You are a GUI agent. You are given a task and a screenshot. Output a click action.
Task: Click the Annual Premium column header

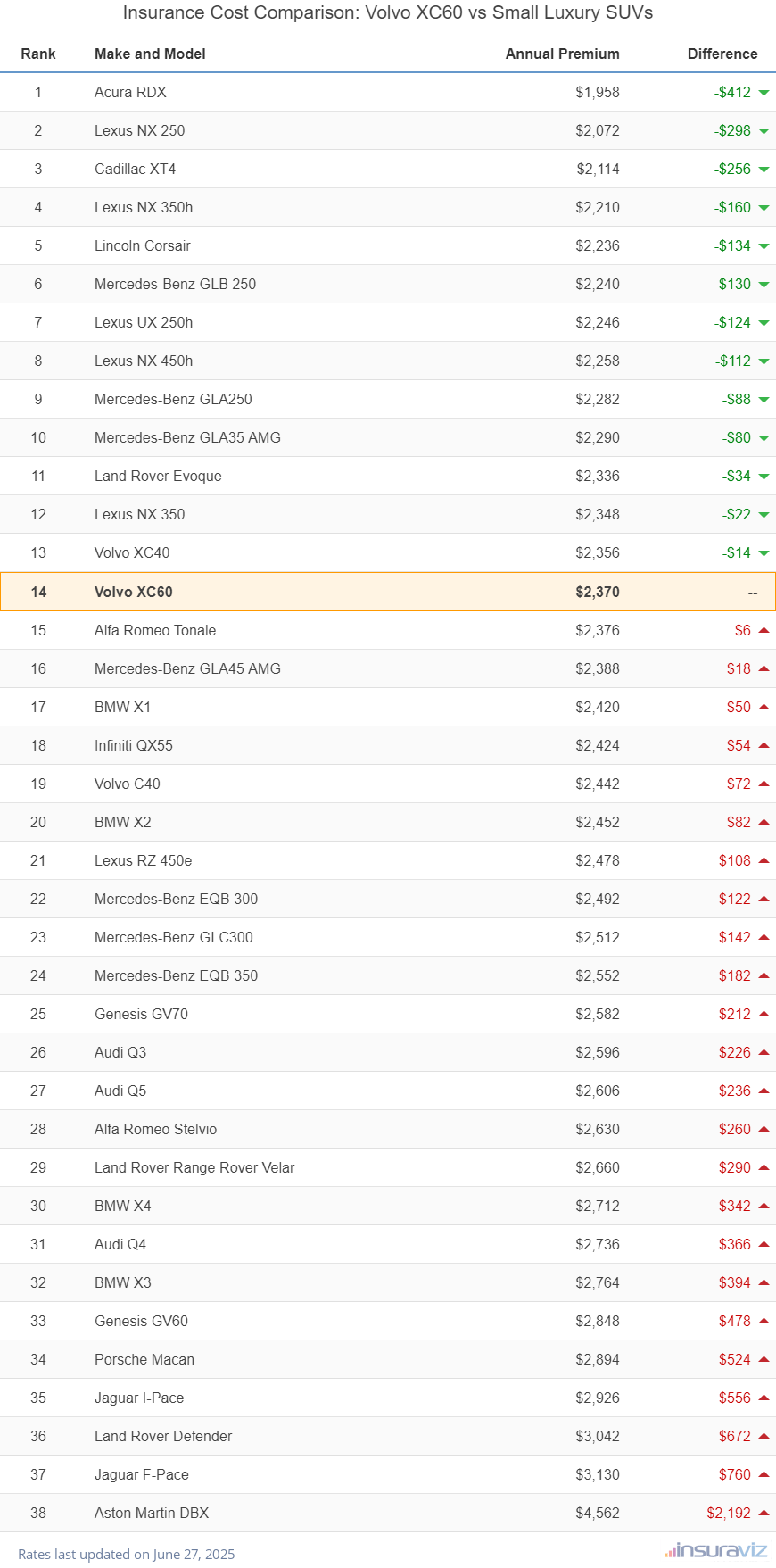[562, 54]
